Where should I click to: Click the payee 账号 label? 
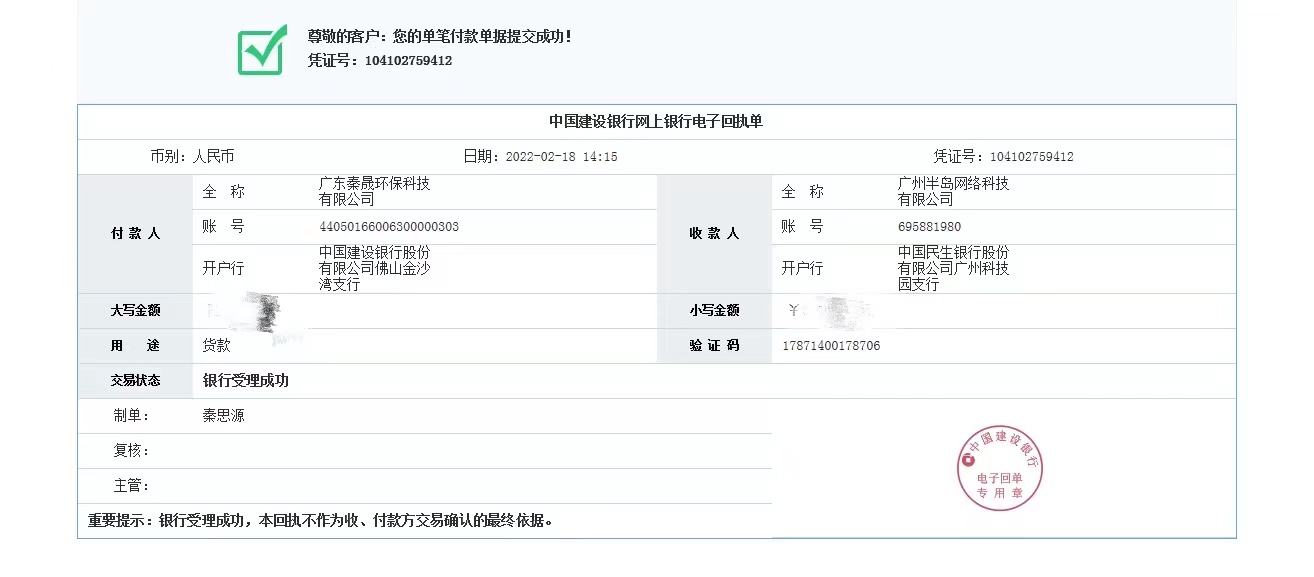(x=803, y=227)
